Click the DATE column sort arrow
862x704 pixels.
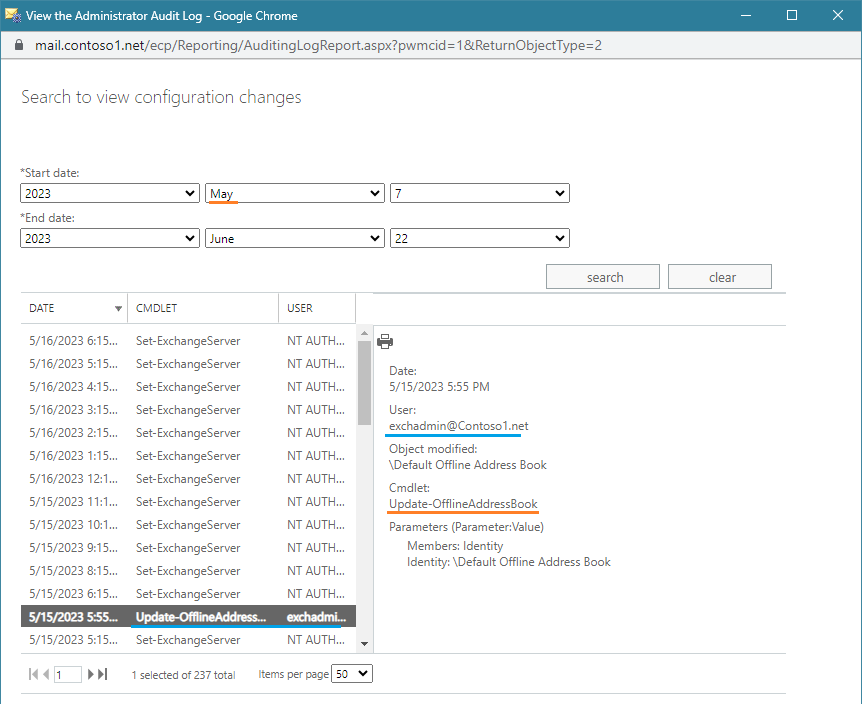(x=118, y=308)
